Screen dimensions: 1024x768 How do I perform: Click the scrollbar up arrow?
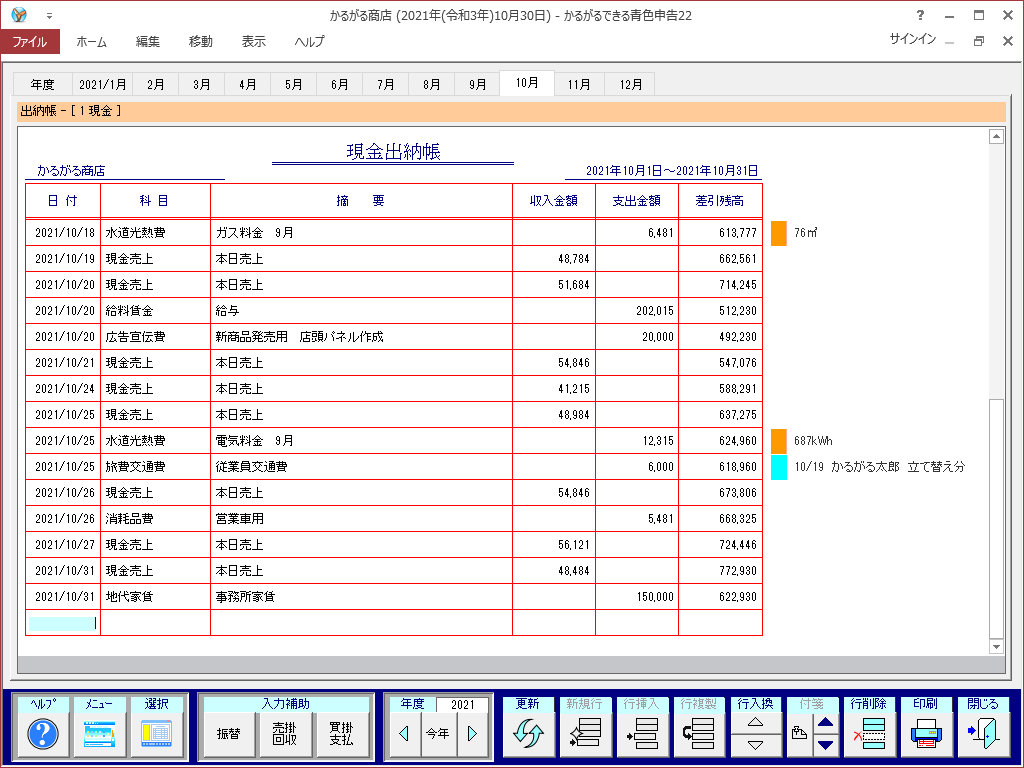[x=996, y=136]
